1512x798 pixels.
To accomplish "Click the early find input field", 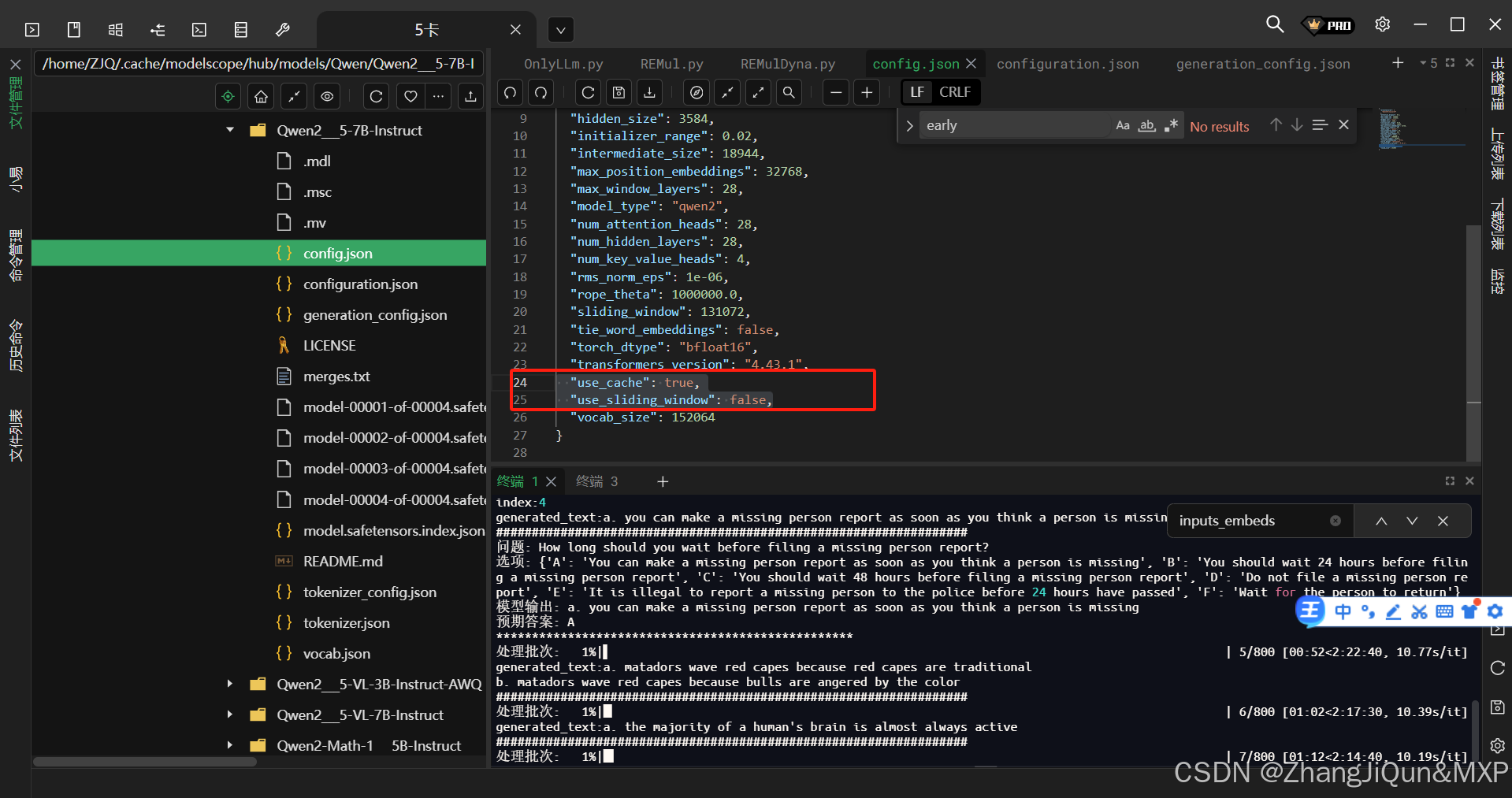I will pyautogui.click(x=1016, y=125).
